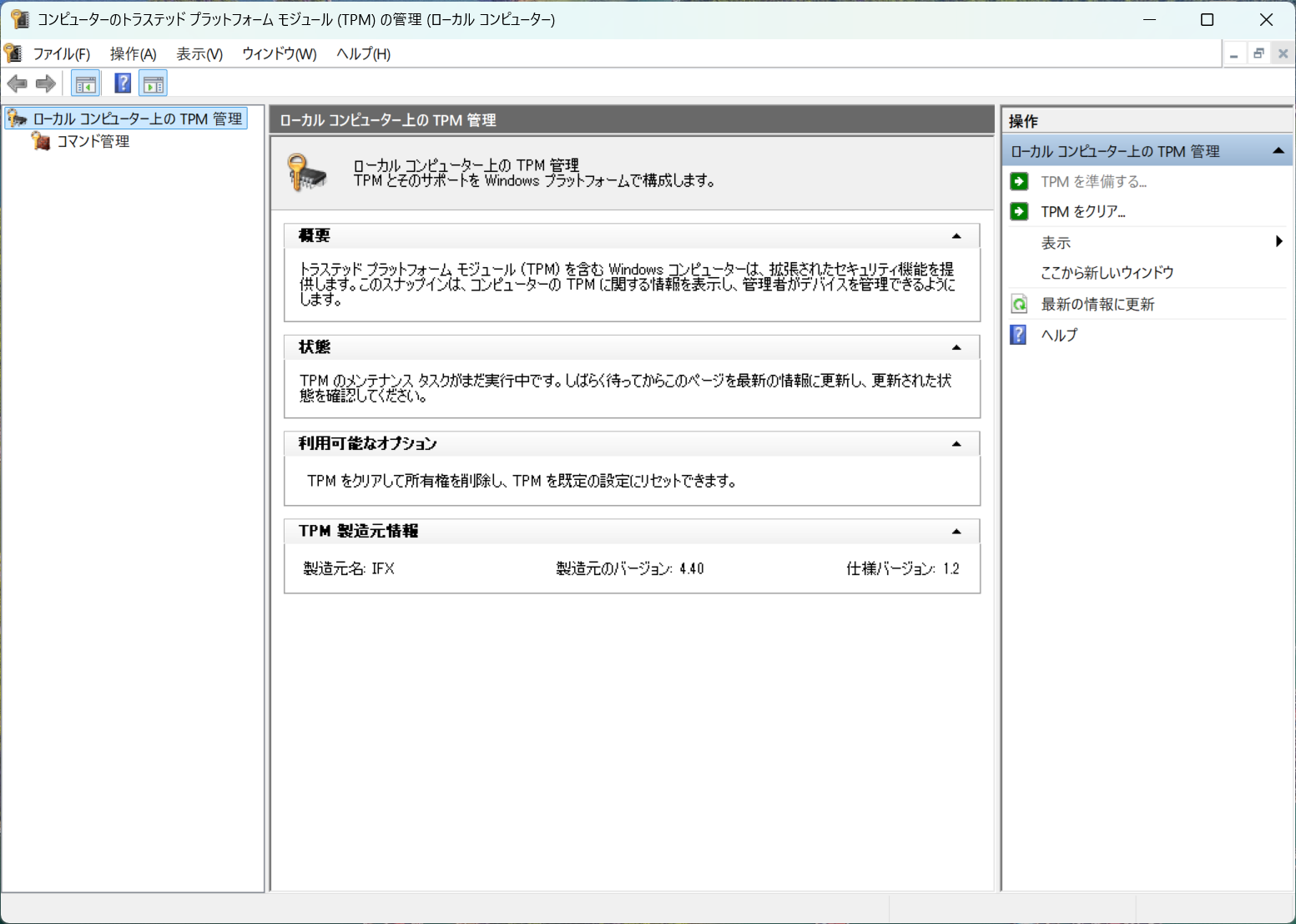Click green arrow icon beside TPM をクリア
The image size is (1296, 924).
pyautogui.click(x=1019, y=212)
